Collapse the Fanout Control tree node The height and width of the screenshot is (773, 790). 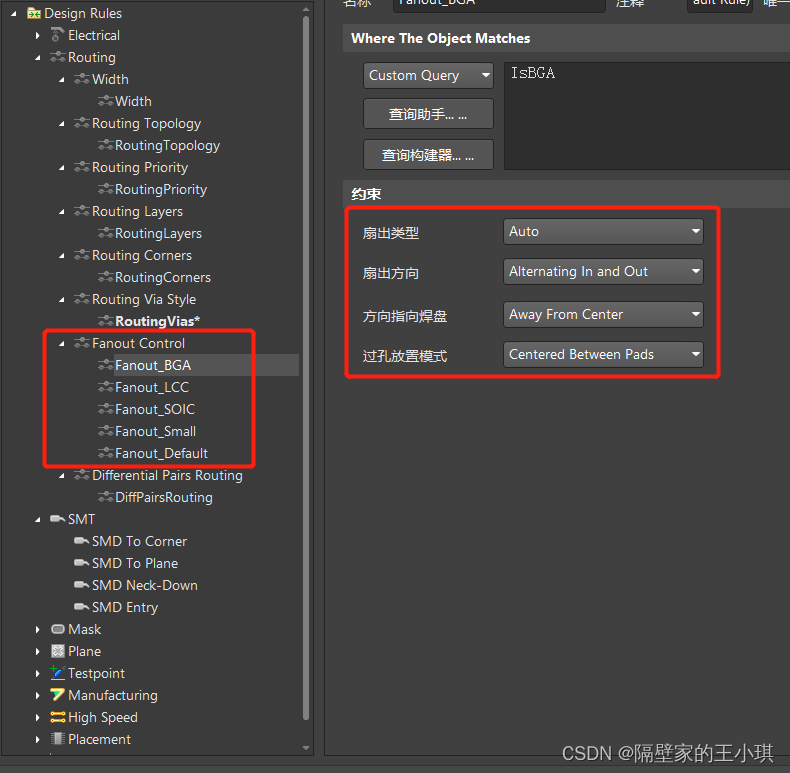click(x=62, y=343)
